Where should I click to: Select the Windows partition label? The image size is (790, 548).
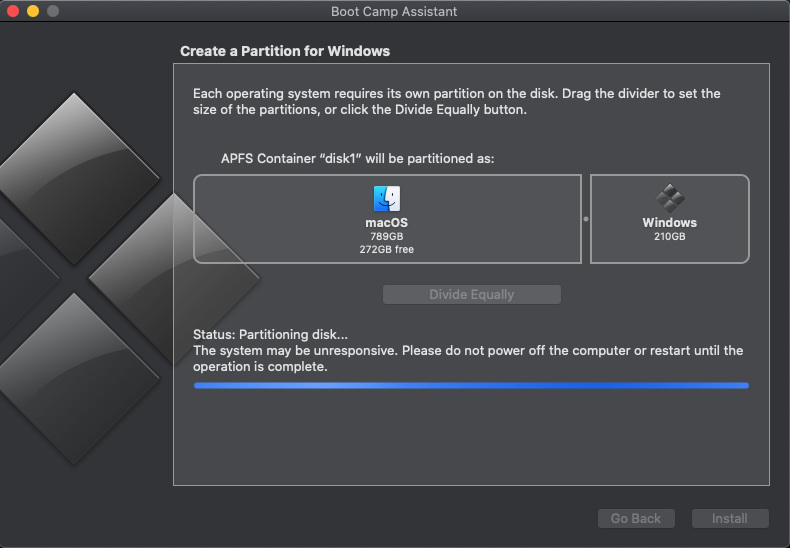click(x=670, y=223)
